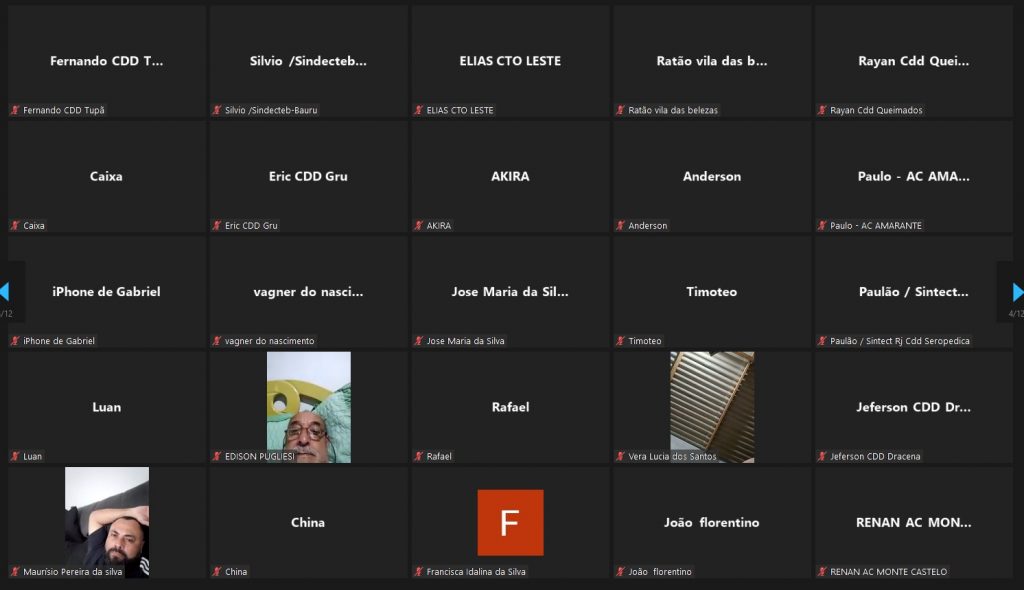Select the 'Jeferson CDD Dr...' participant name
Viewport: 1024px width, 590px height.
point(914,407)
